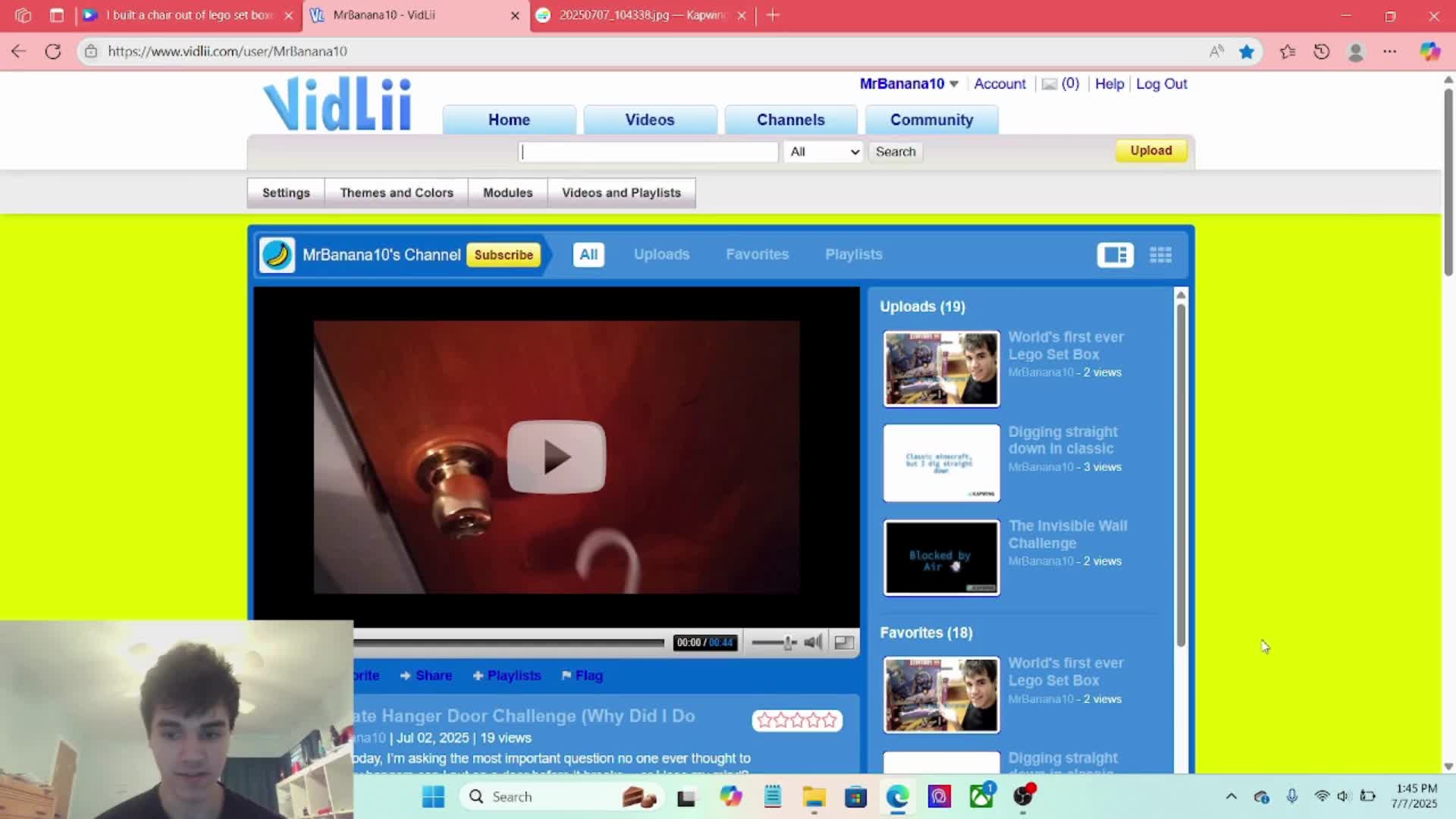Image resolution: width=1456 pixels, height=819 pixels.
Task: Click the Read aloud icon in address bar
Action: (x=1216, y=52)
